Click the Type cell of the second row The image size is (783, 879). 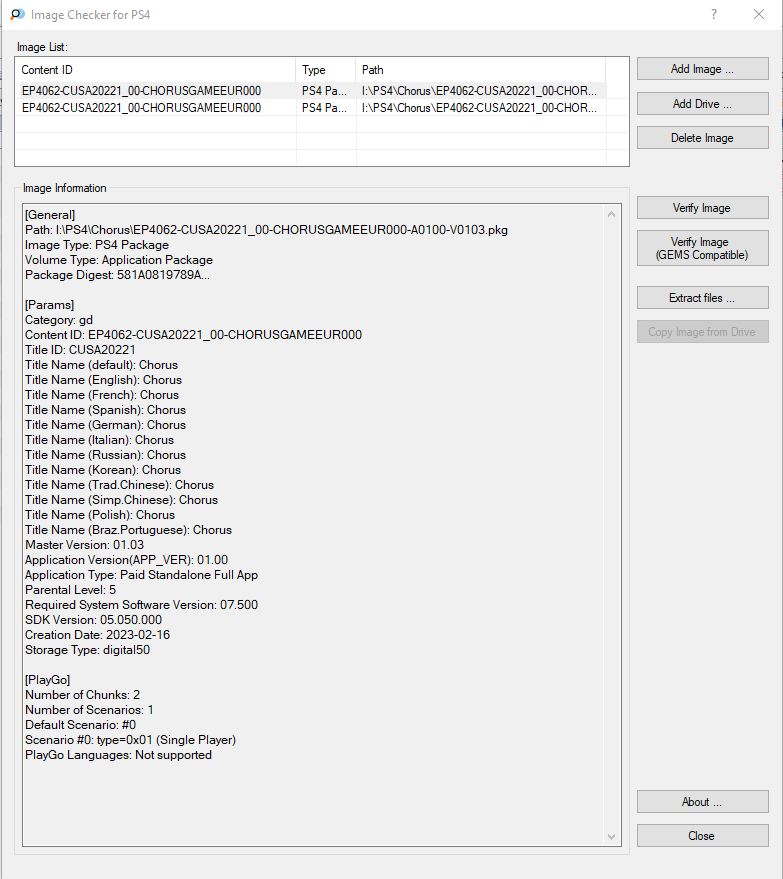coord(325,108)
